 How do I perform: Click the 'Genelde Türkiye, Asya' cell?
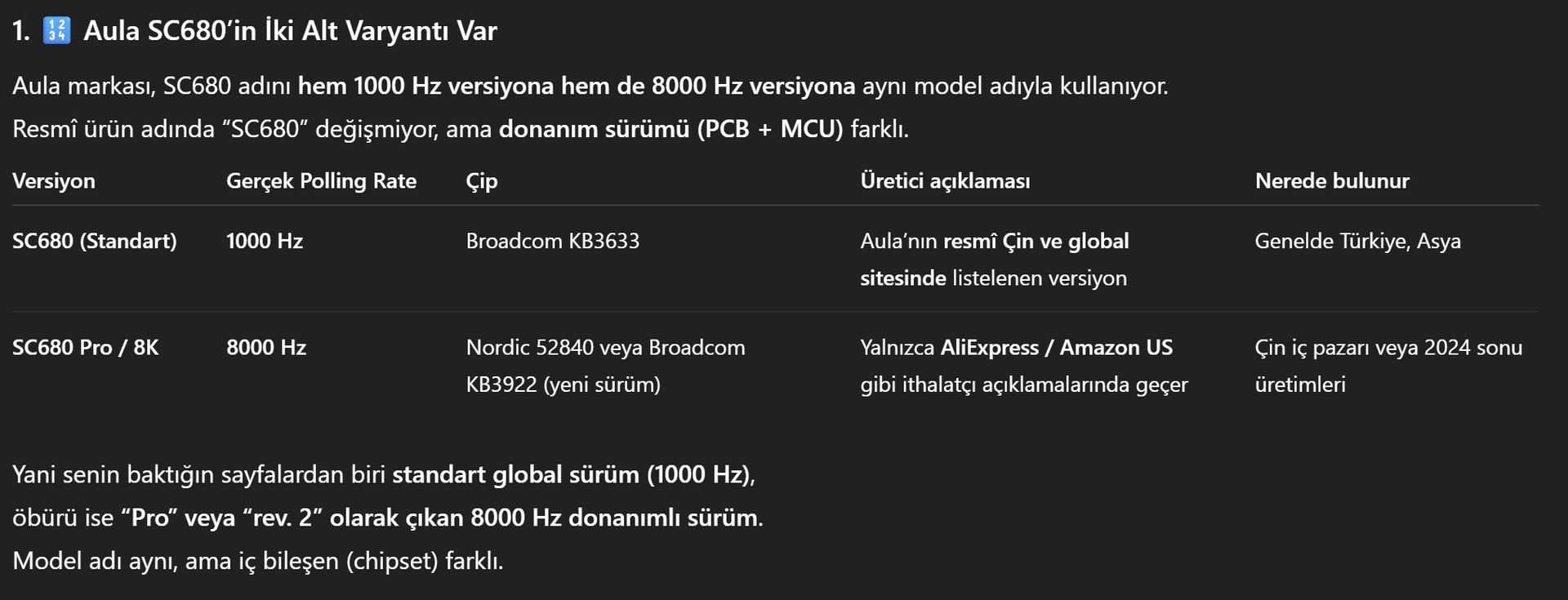(1357, 242)
